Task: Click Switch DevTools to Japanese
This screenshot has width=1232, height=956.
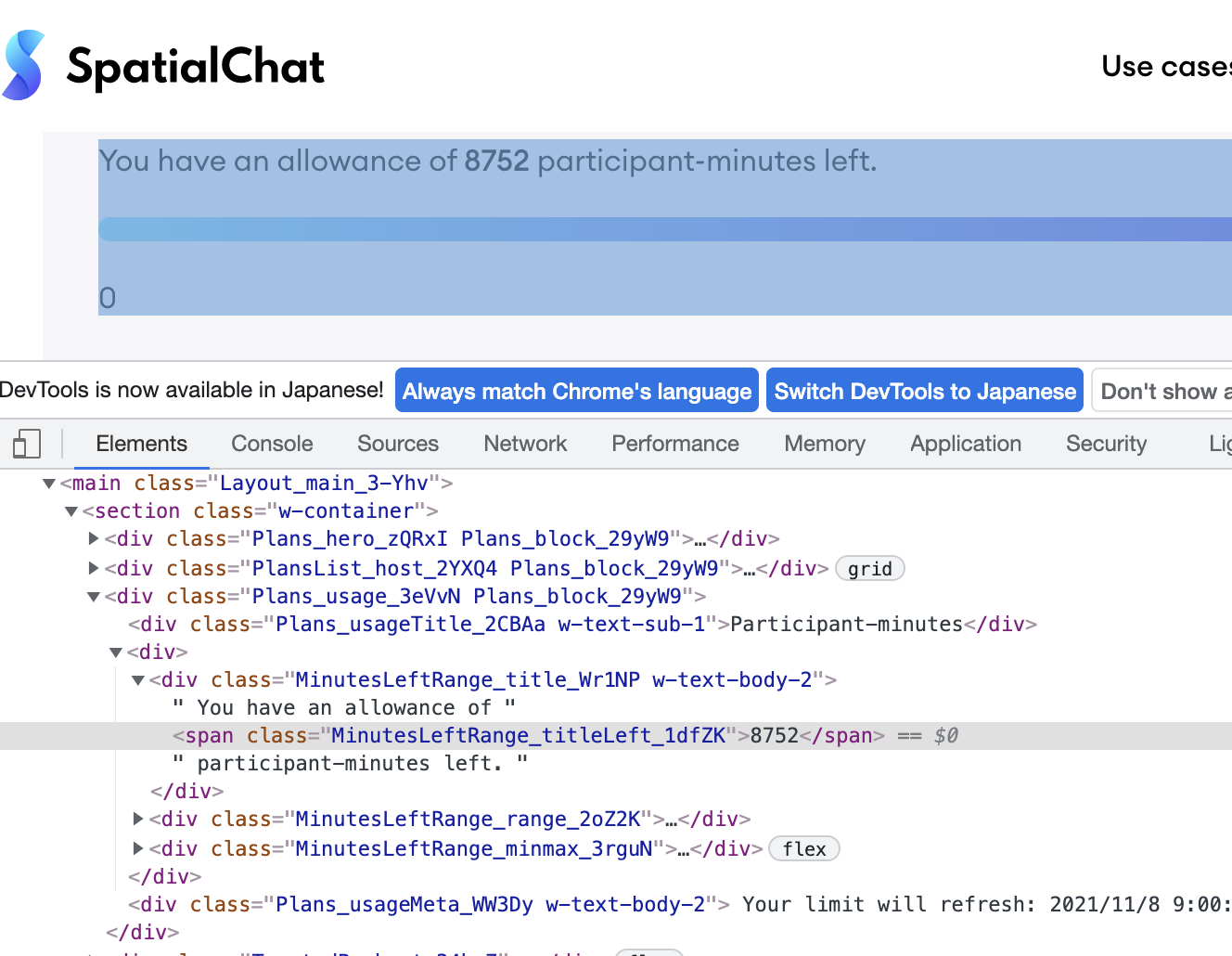Action: [925, 392]
